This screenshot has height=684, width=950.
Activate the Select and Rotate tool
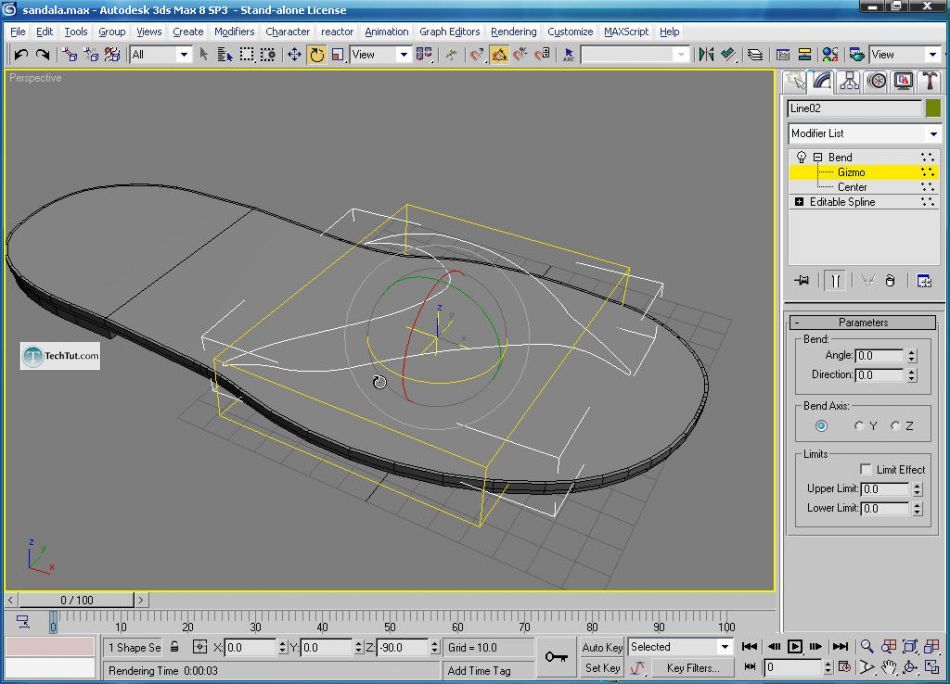click(317, 55)
